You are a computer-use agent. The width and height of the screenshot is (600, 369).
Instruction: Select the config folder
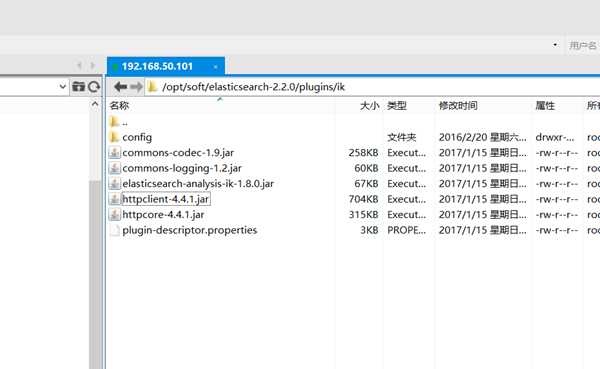pos(137,137)
